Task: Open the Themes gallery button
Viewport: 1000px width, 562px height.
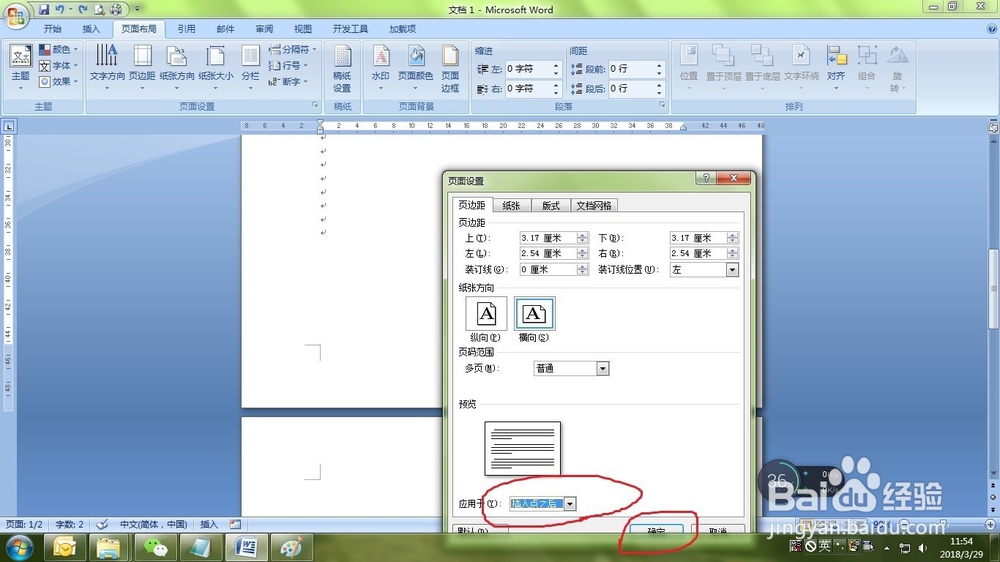Action: click(x=20, y=68)
